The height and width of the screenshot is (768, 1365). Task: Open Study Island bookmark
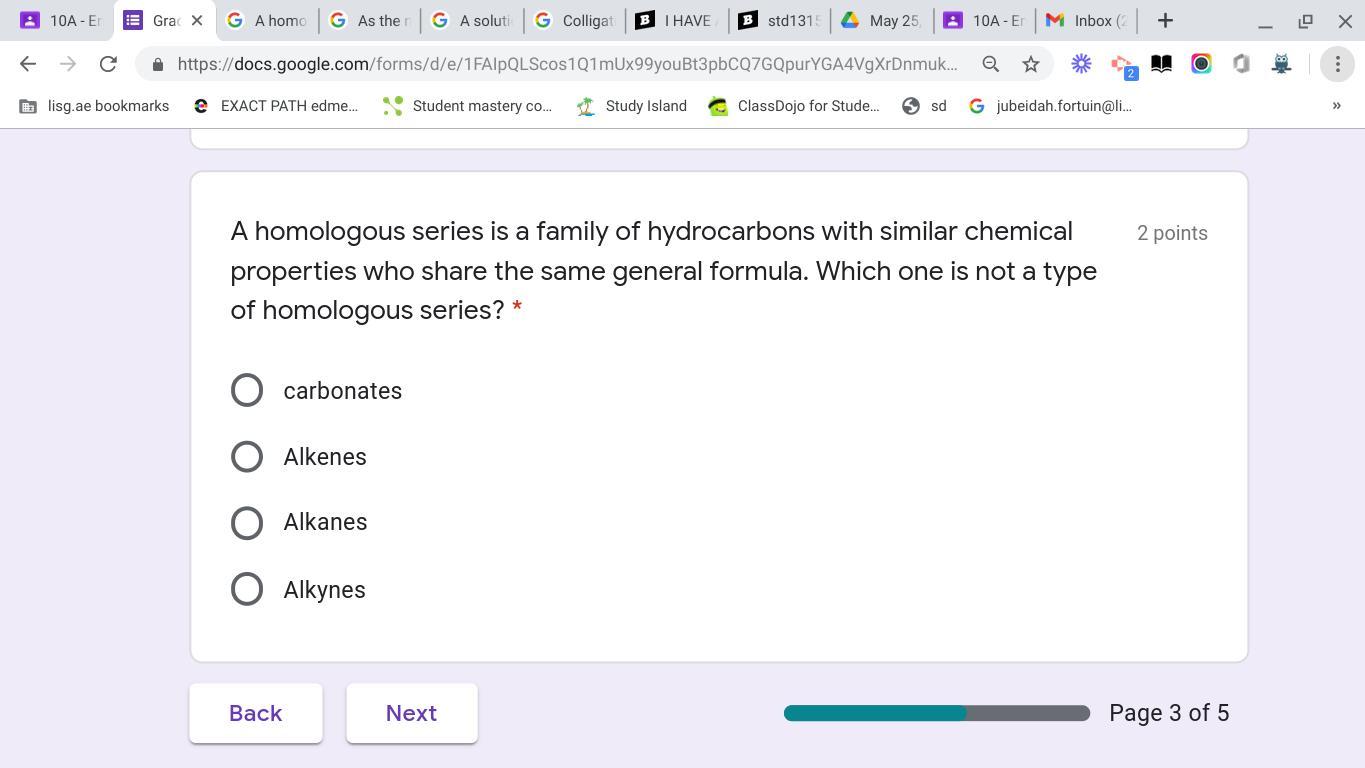(x=632, y=106)
